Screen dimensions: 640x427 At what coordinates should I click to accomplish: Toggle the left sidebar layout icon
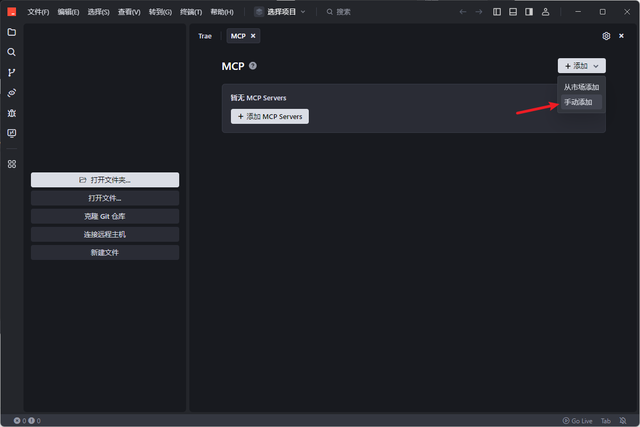[x=497, y=12]
